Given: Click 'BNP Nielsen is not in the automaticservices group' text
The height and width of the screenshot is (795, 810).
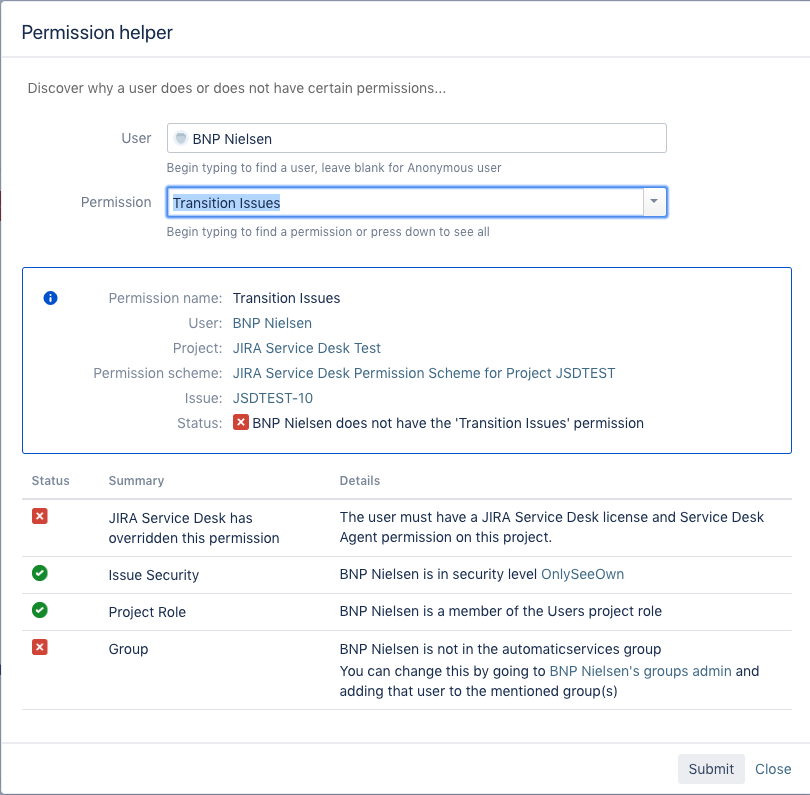Looking at the screenshot, I should point(500,649).
